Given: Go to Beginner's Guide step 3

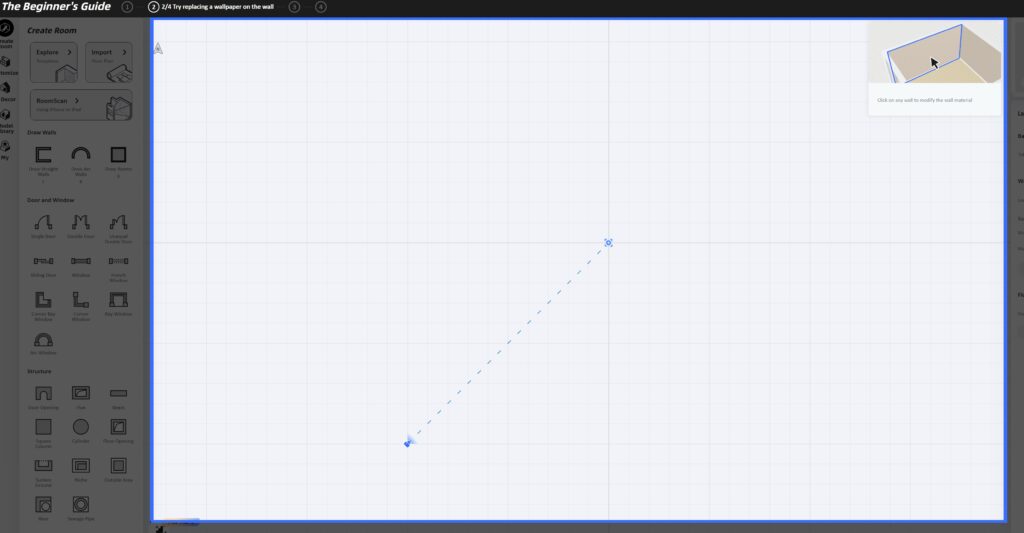Looking at the screenshot, I should click(x=295, y=7).
